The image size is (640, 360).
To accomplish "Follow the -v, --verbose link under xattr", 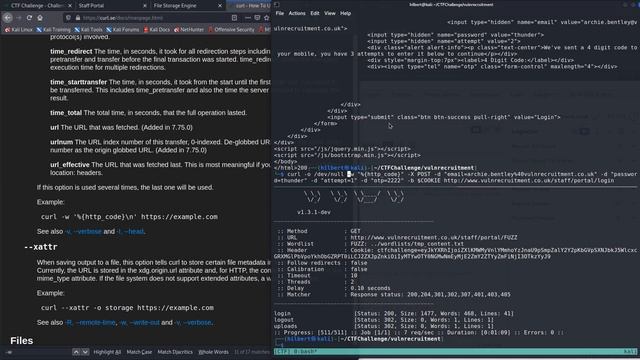I will (x=193, y=322).
